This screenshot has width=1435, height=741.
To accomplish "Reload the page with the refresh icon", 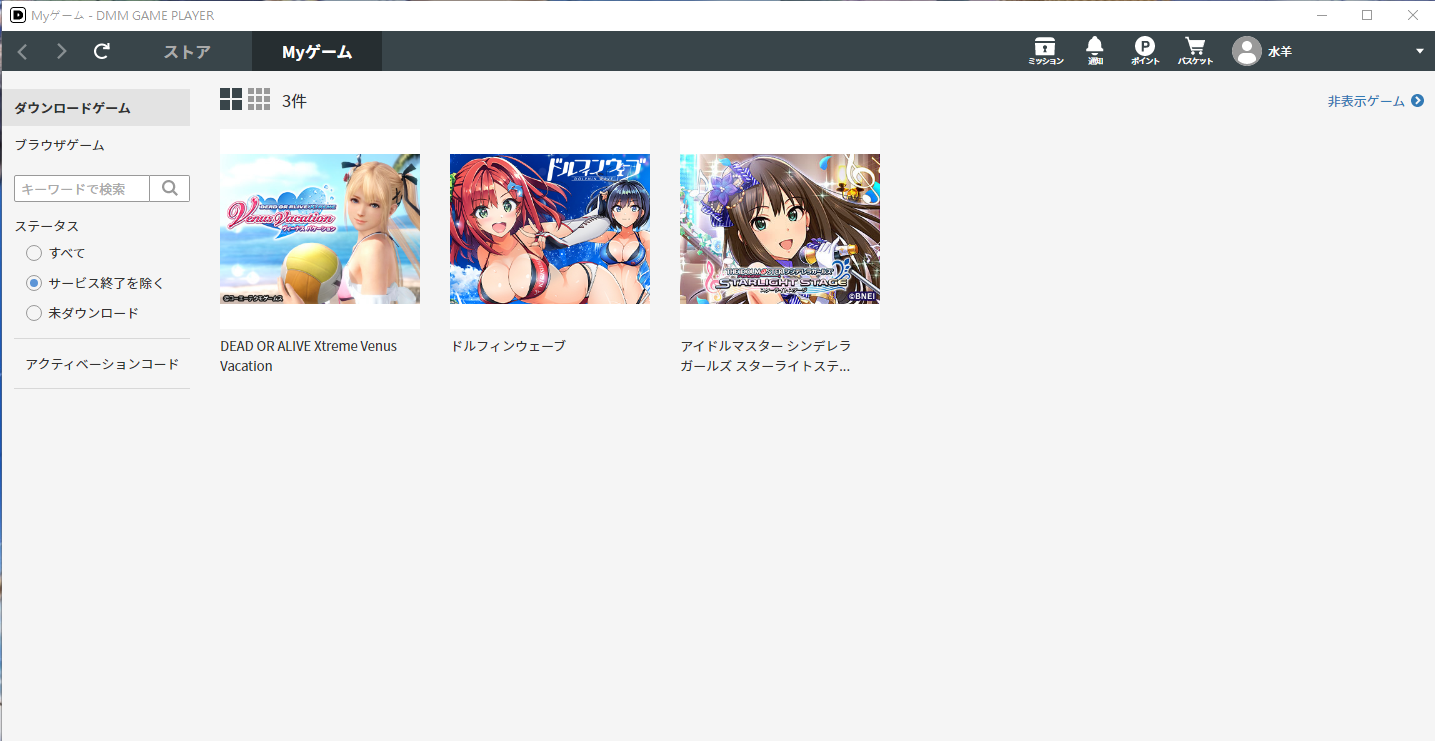I will coord(102,51).
